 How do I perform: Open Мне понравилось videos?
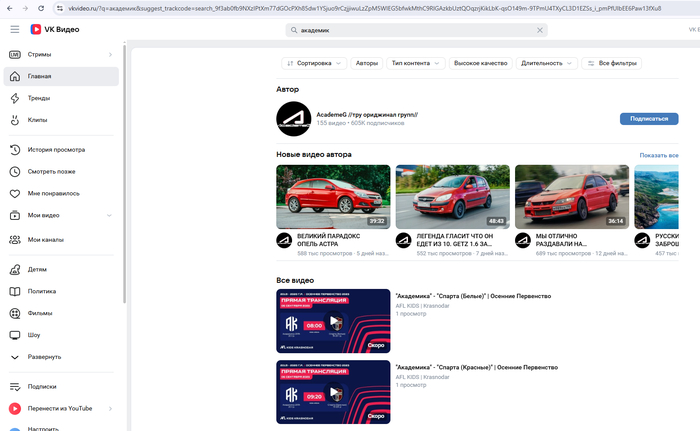53,193
